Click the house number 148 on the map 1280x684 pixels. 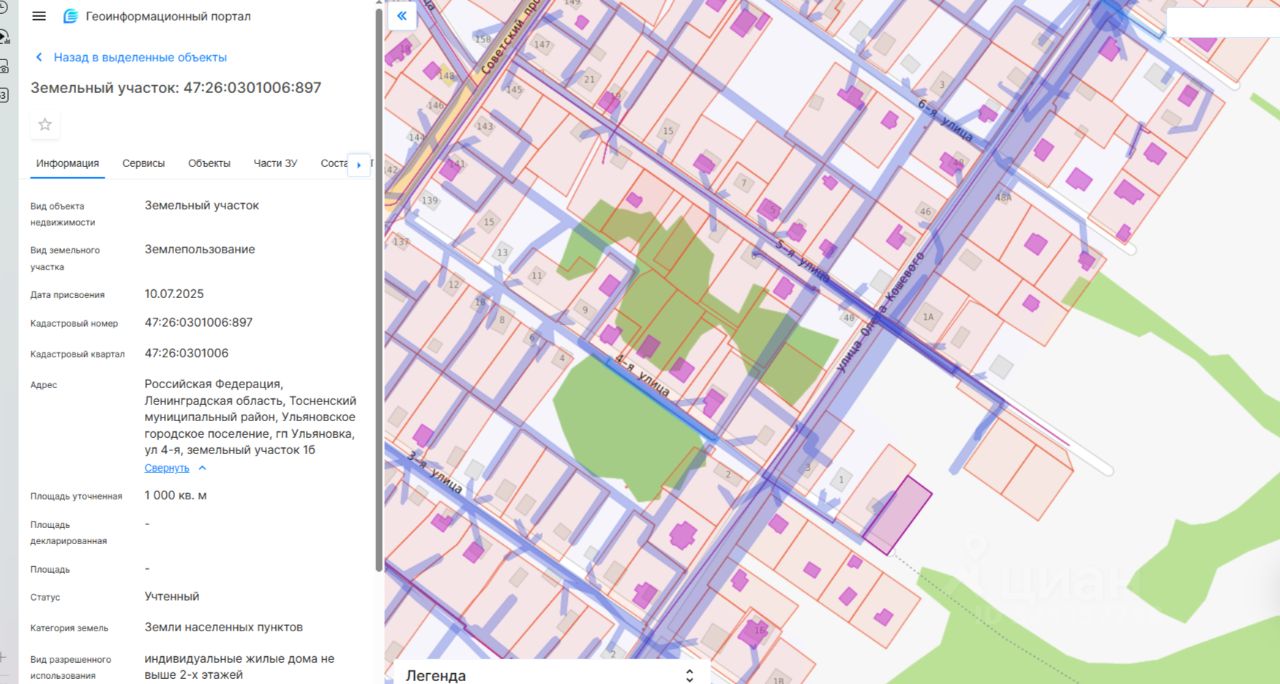pos(446,76)
